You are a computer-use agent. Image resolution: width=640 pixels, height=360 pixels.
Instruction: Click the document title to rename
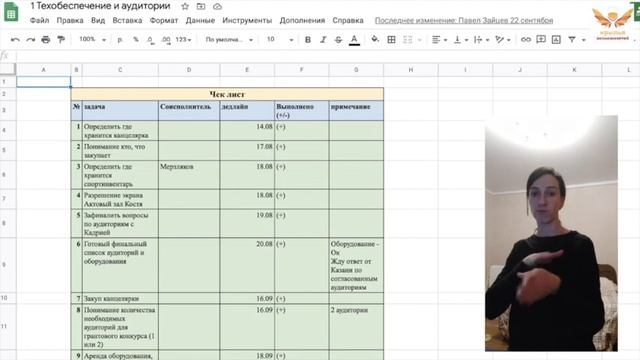[100, 7]
